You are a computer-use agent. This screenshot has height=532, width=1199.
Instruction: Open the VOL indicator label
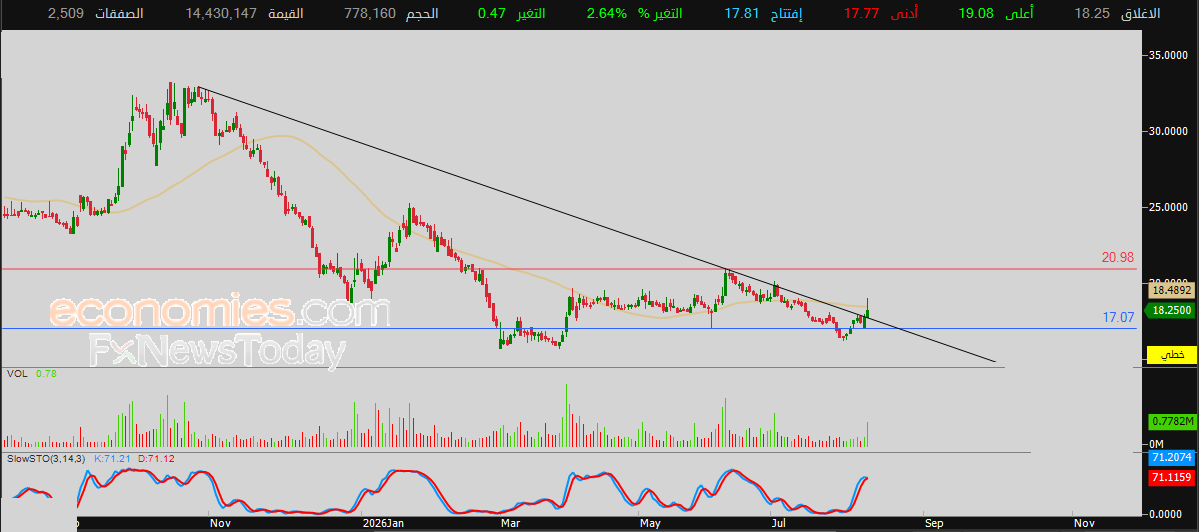coord(16,374)
